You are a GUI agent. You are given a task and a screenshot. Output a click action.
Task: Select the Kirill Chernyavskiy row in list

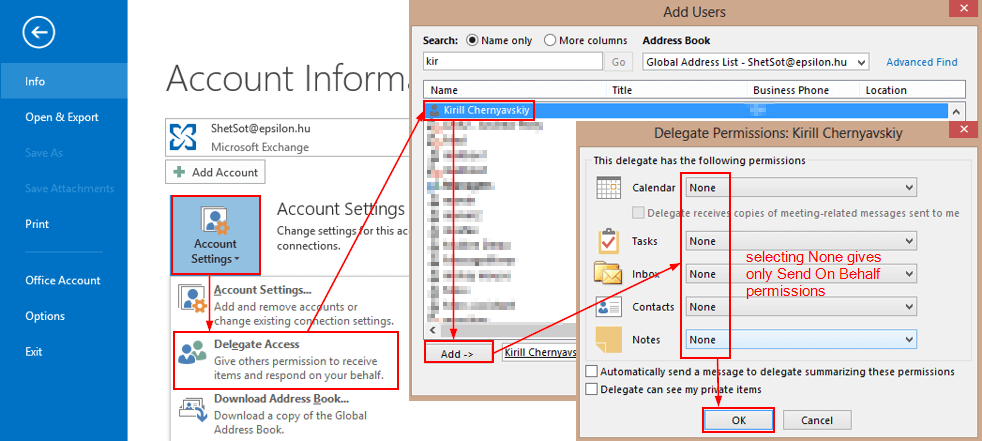[x=685, y=111]
